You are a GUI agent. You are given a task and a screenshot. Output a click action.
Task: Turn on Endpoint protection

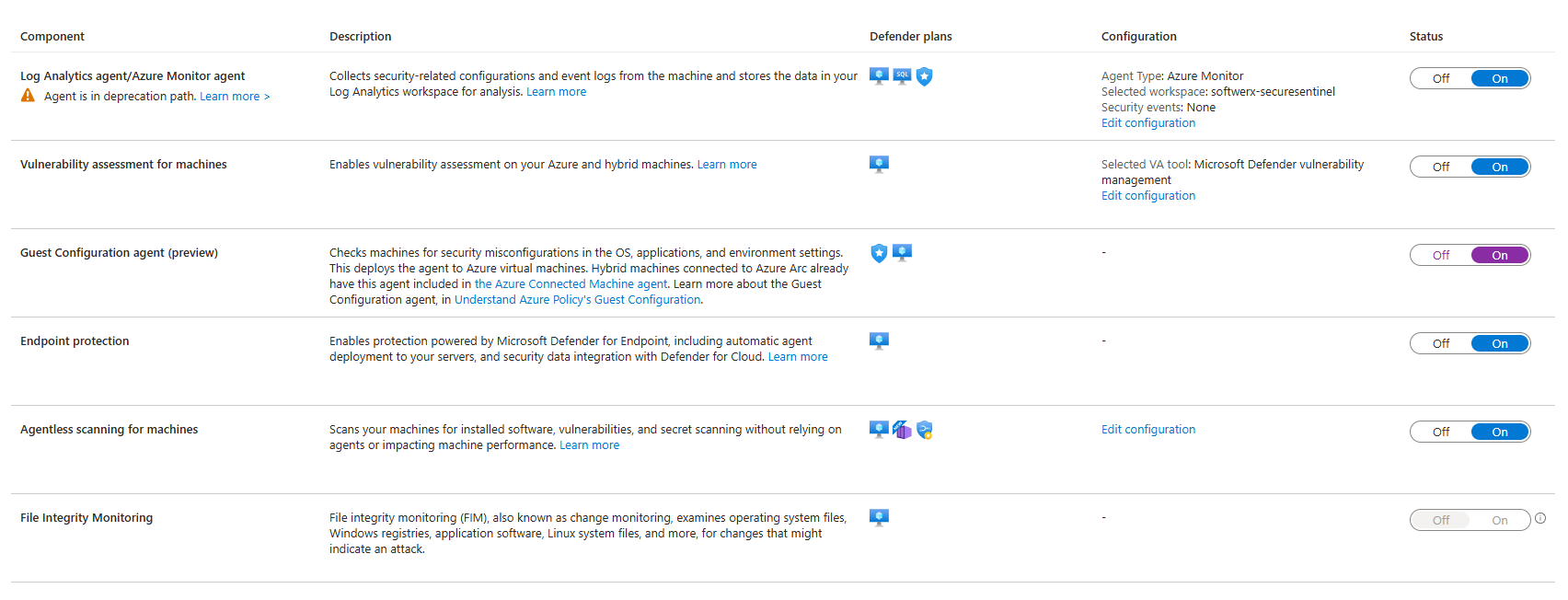pyautogui.click(x=1500, y=343)
